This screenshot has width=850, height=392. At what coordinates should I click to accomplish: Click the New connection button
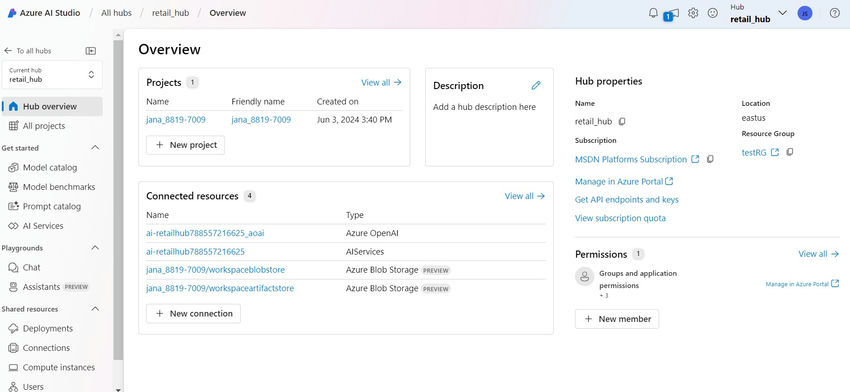tap(194, 313)
